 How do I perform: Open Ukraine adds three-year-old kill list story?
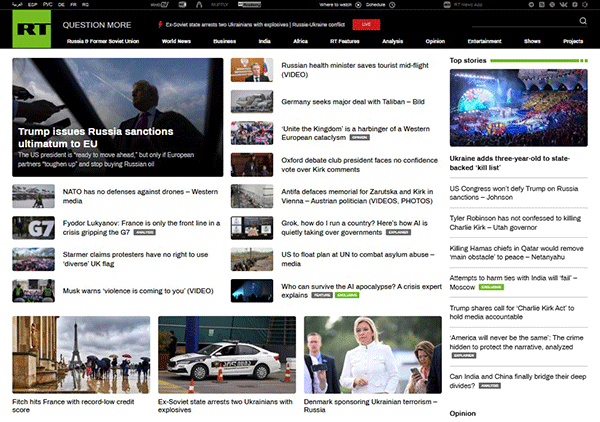pyautogui.click(x=510, y=163)
